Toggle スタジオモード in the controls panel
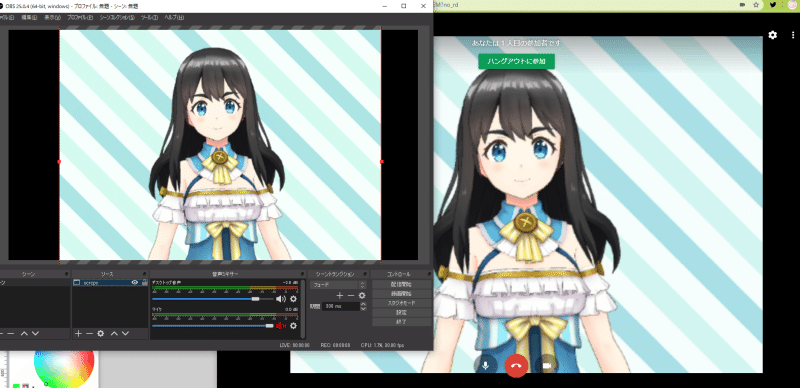Screen dimensions: 800x388 coord(402,303)
